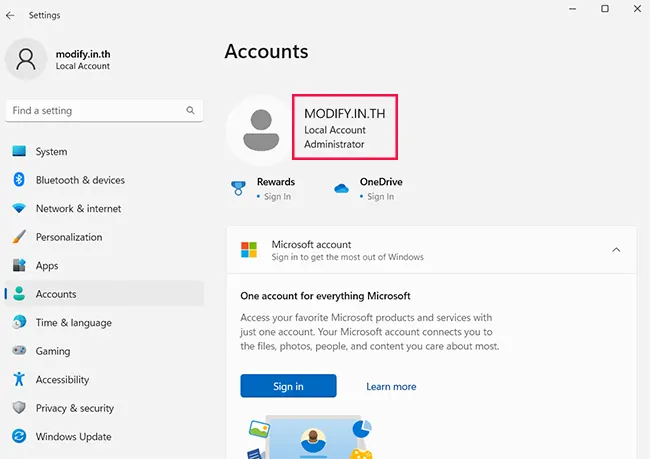The image size is (650, 459).
Task: Click the Time & language globe icon
Action: (18, 323)
